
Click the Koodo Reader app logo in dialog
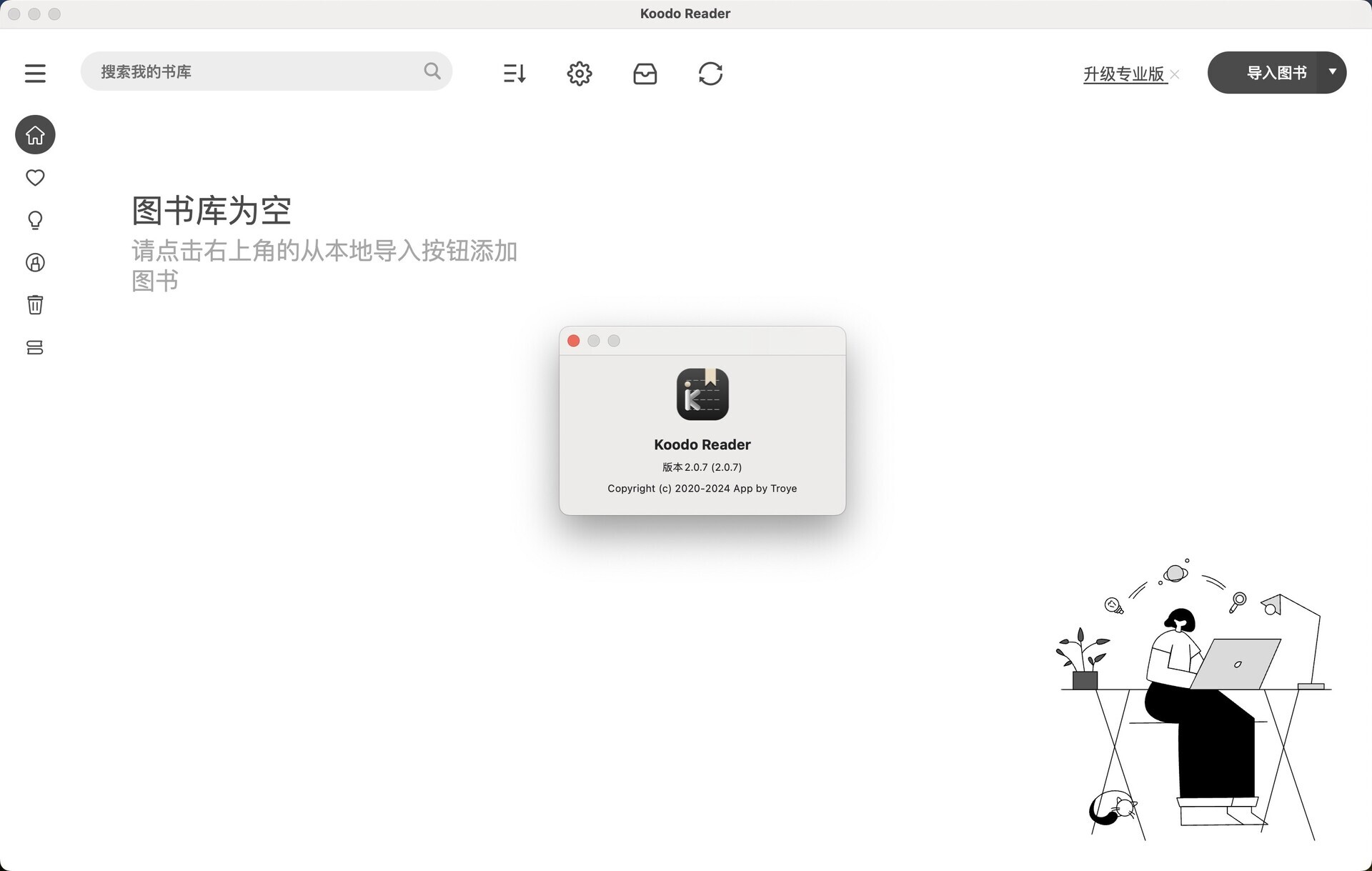[702, 394]
